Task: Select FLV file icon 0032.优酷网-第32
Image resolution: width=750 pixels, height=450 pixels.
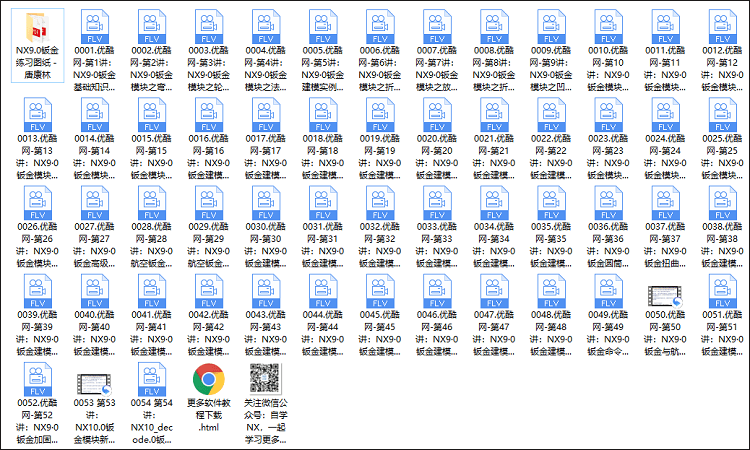Action: tap(380, 203)
